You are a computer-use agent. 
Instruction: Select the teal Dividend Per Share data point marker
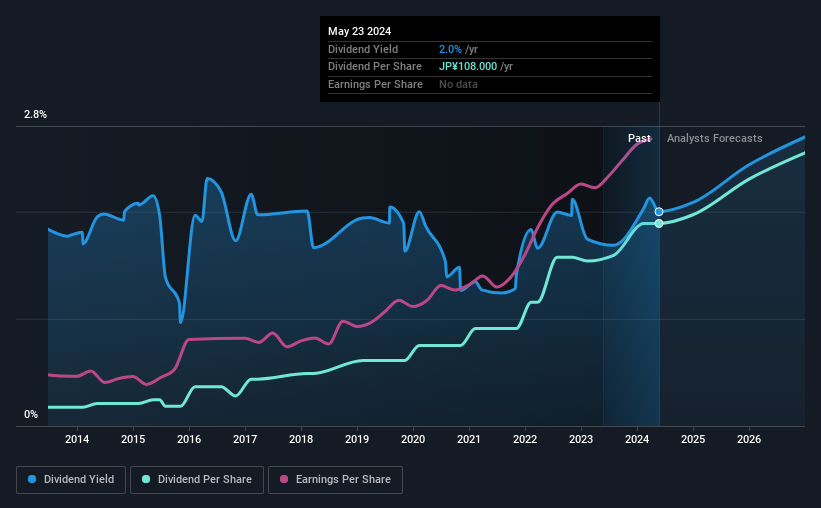tap(659, 224)
